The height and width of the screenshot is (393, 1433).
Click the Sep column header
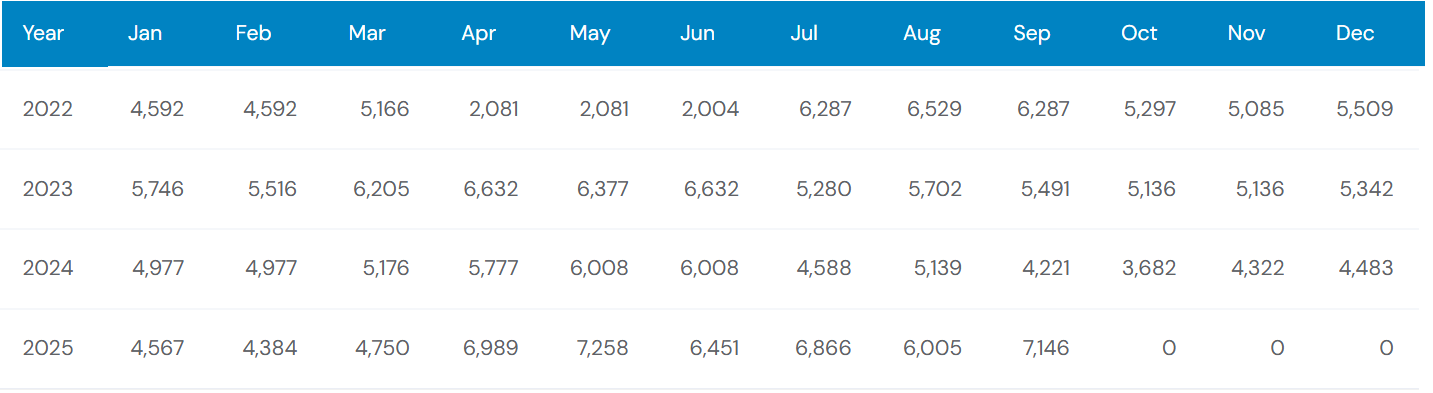click(x=1032, y=33)
